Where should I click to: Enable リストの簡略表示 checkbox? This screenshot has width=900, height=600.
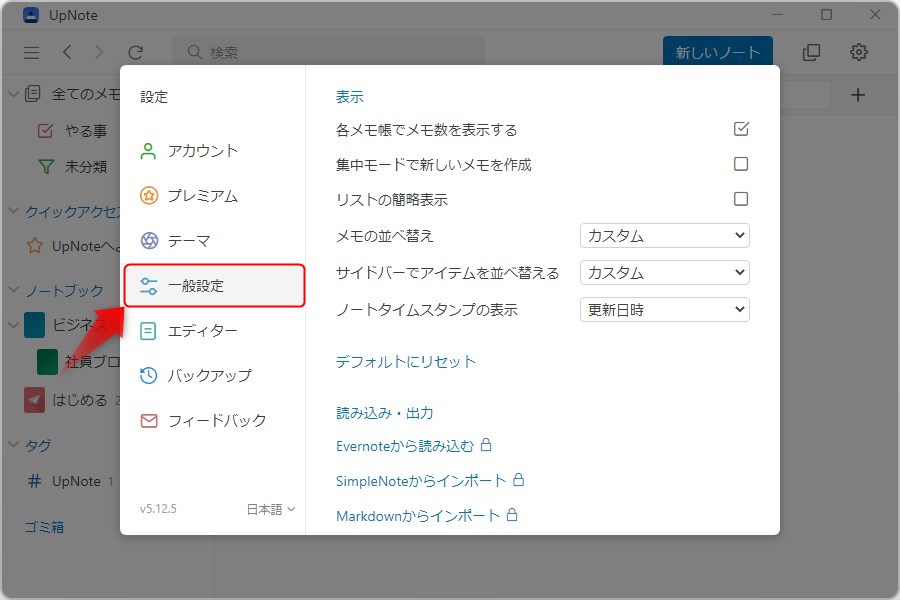point(741,199)
